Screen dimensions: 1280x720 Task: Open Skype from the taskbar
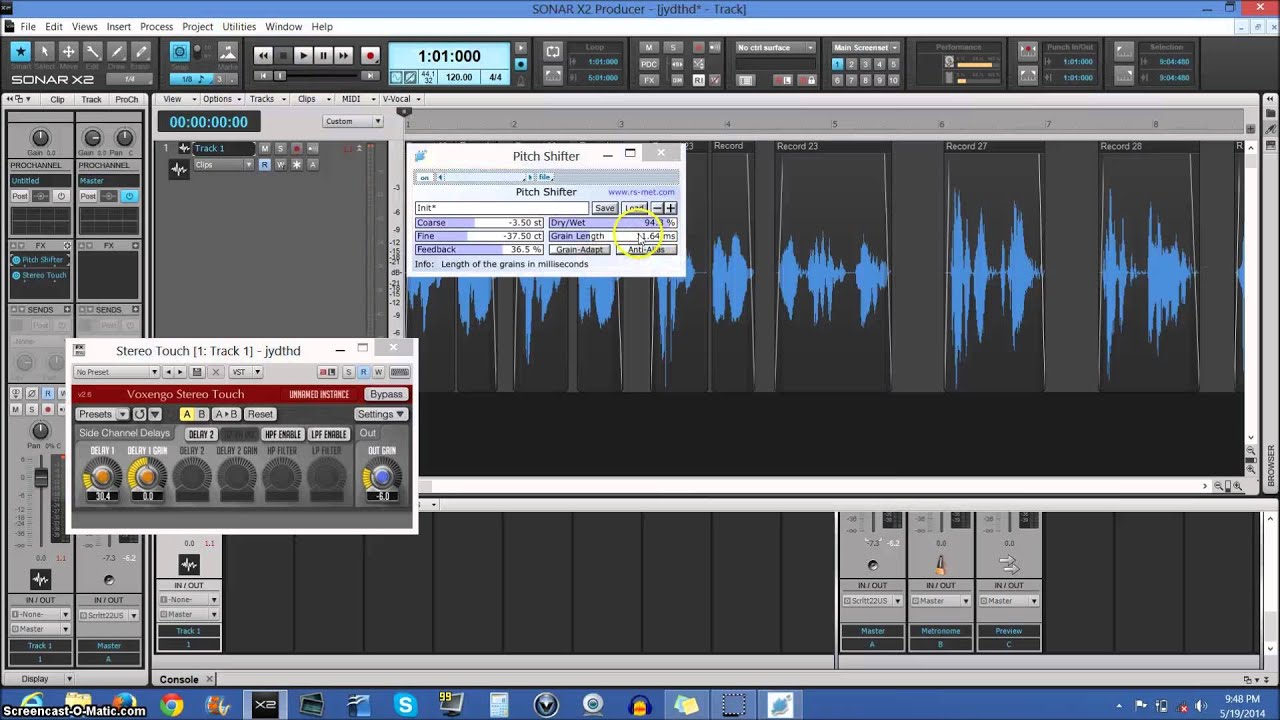[405, 705]
